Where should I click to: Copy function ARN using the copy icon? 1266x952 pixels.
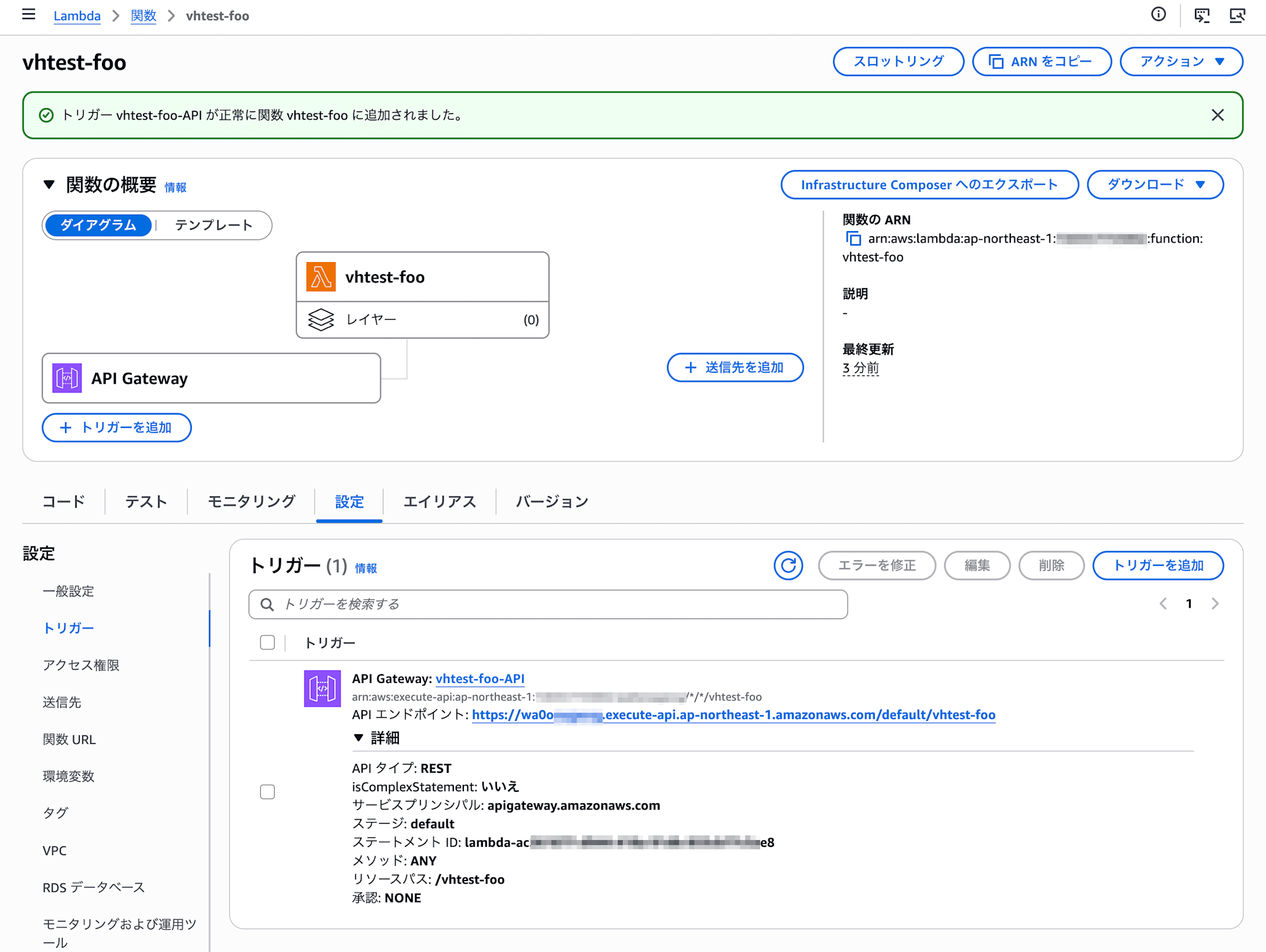(x=853, y=239)
